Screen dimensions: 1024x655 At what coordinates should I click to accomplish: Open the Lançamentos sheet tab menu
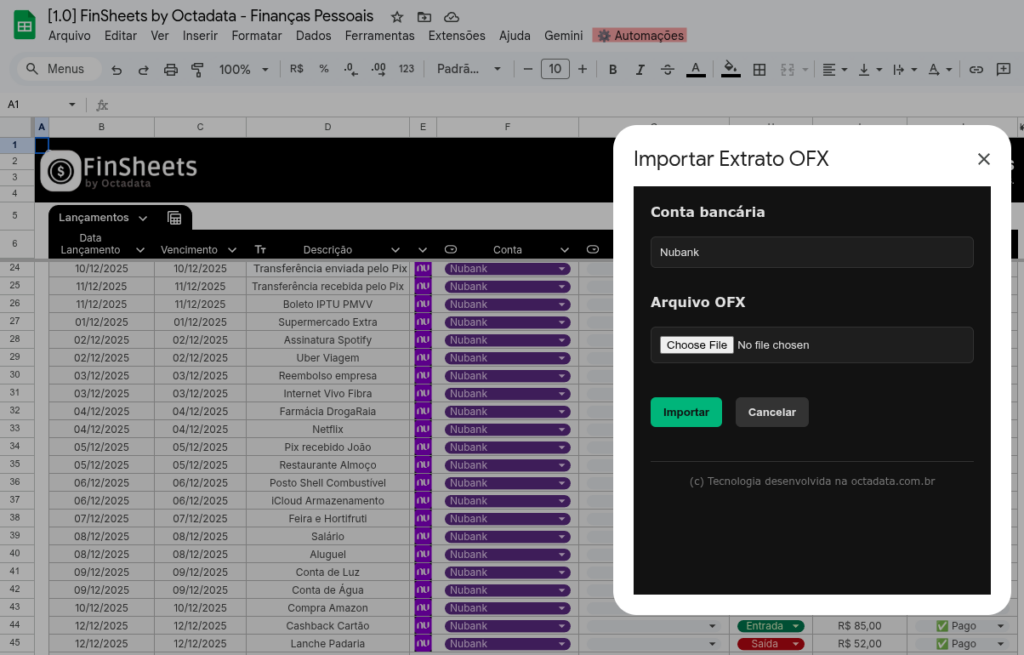click(144, 217)
